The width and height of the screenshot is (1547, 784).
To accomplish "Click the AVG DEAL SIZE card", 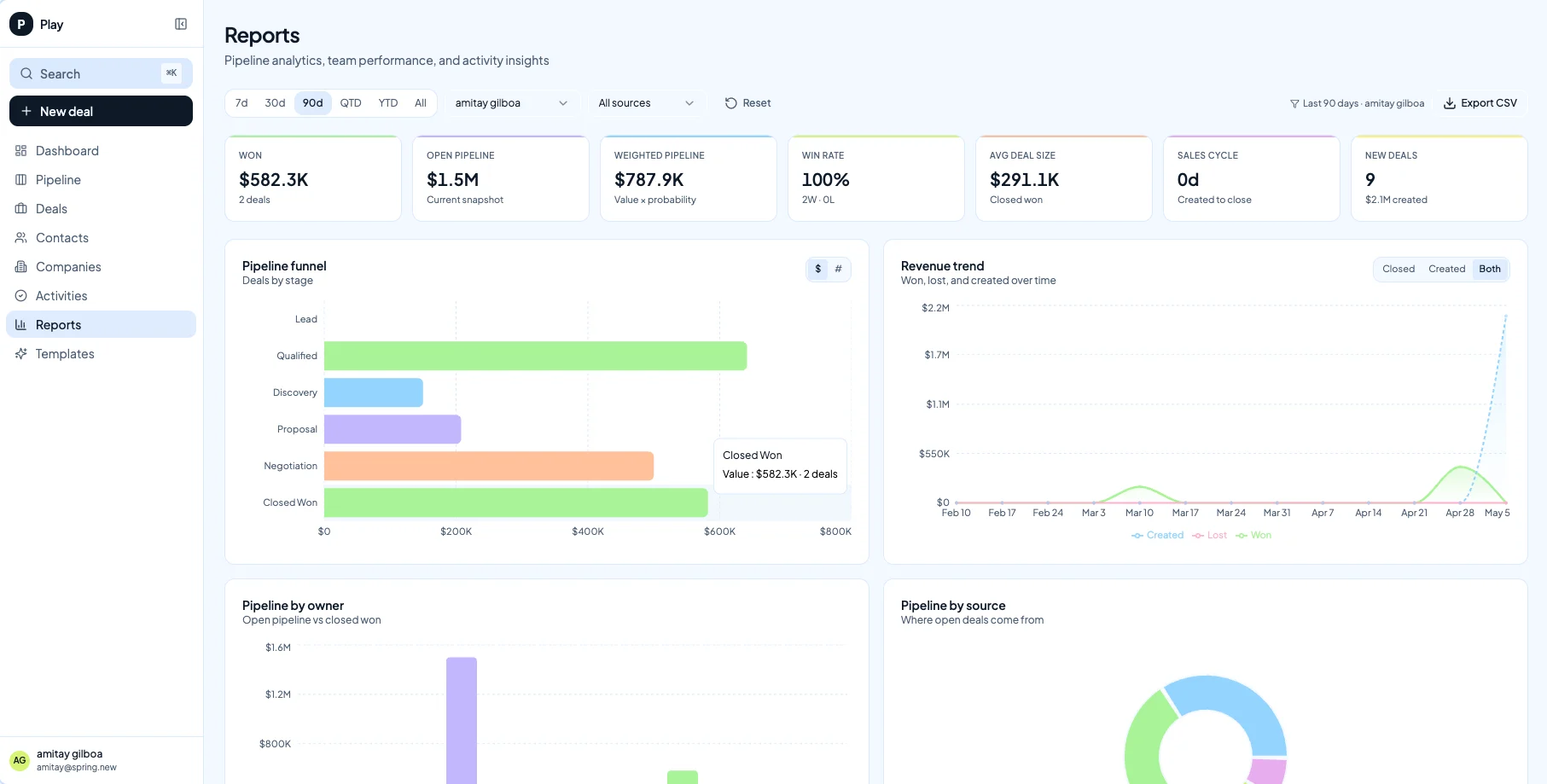I will 1064,178.
